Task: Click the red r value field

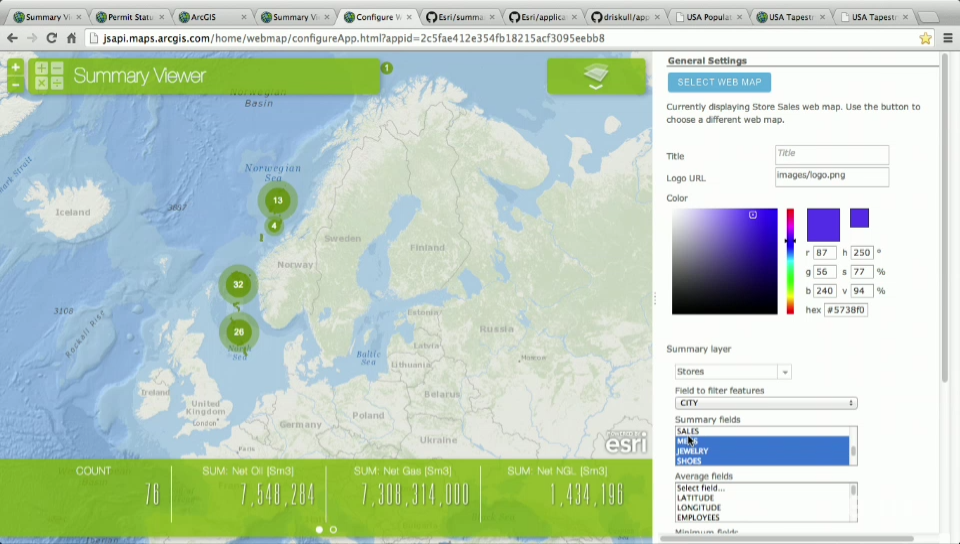Action: point(825,252)
